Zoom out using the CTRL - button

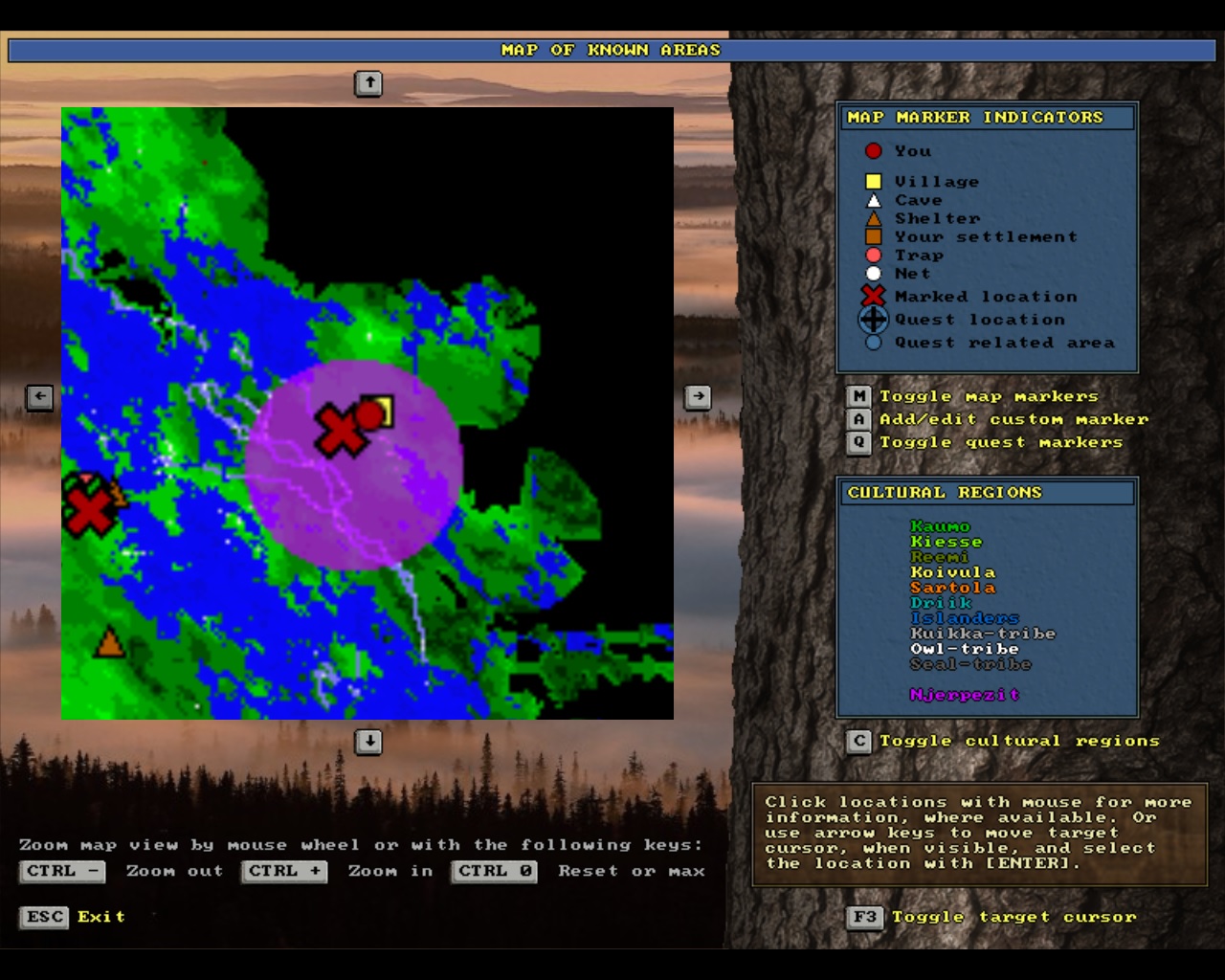coord(63,871)
